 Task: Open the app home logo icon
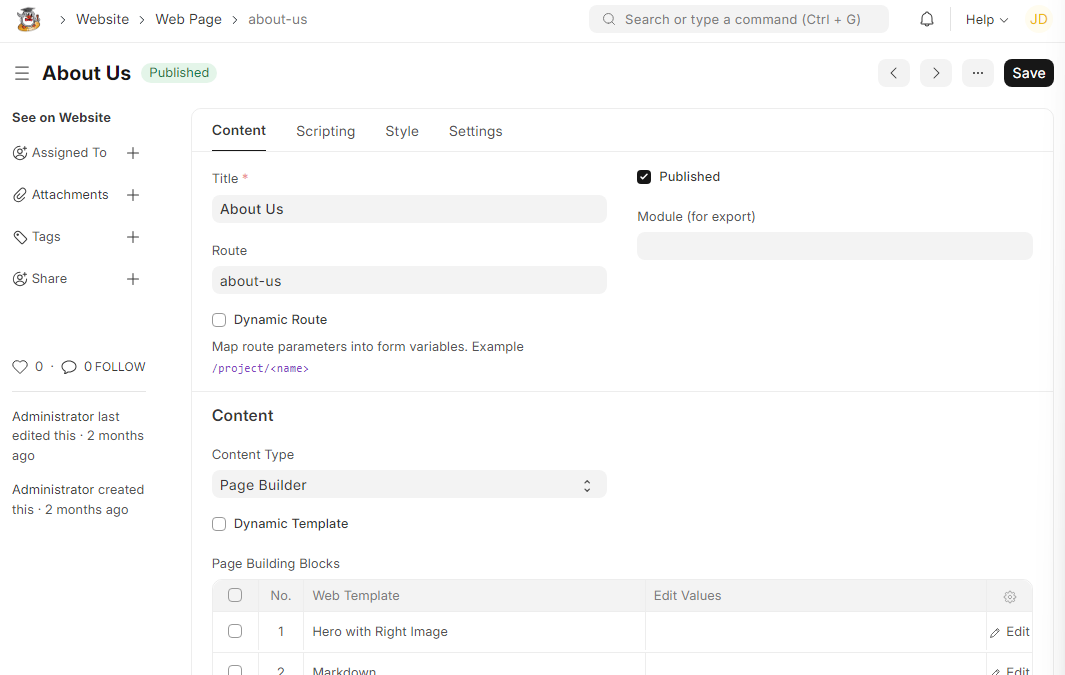(29, 20)
